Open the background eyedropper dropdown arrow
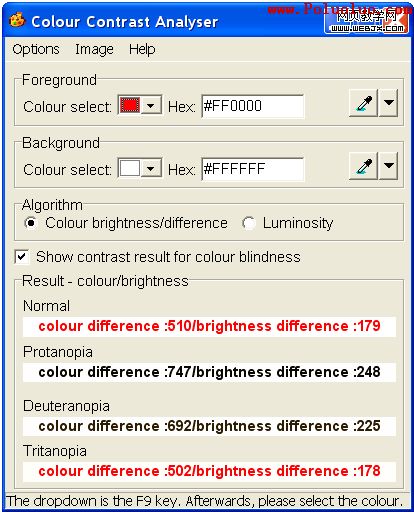Viewport: 414px width, 512px height. [x=388, y=166]
